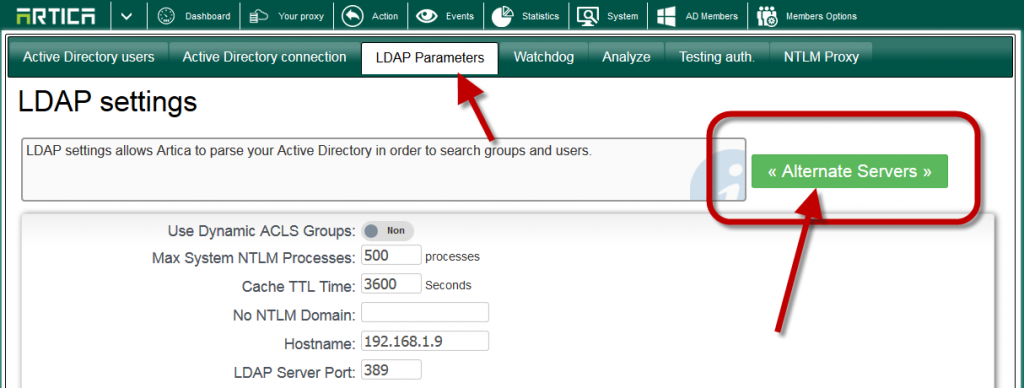
Task: Expand the chevron dropdown beside Artica logo
Action: [127, 16]
